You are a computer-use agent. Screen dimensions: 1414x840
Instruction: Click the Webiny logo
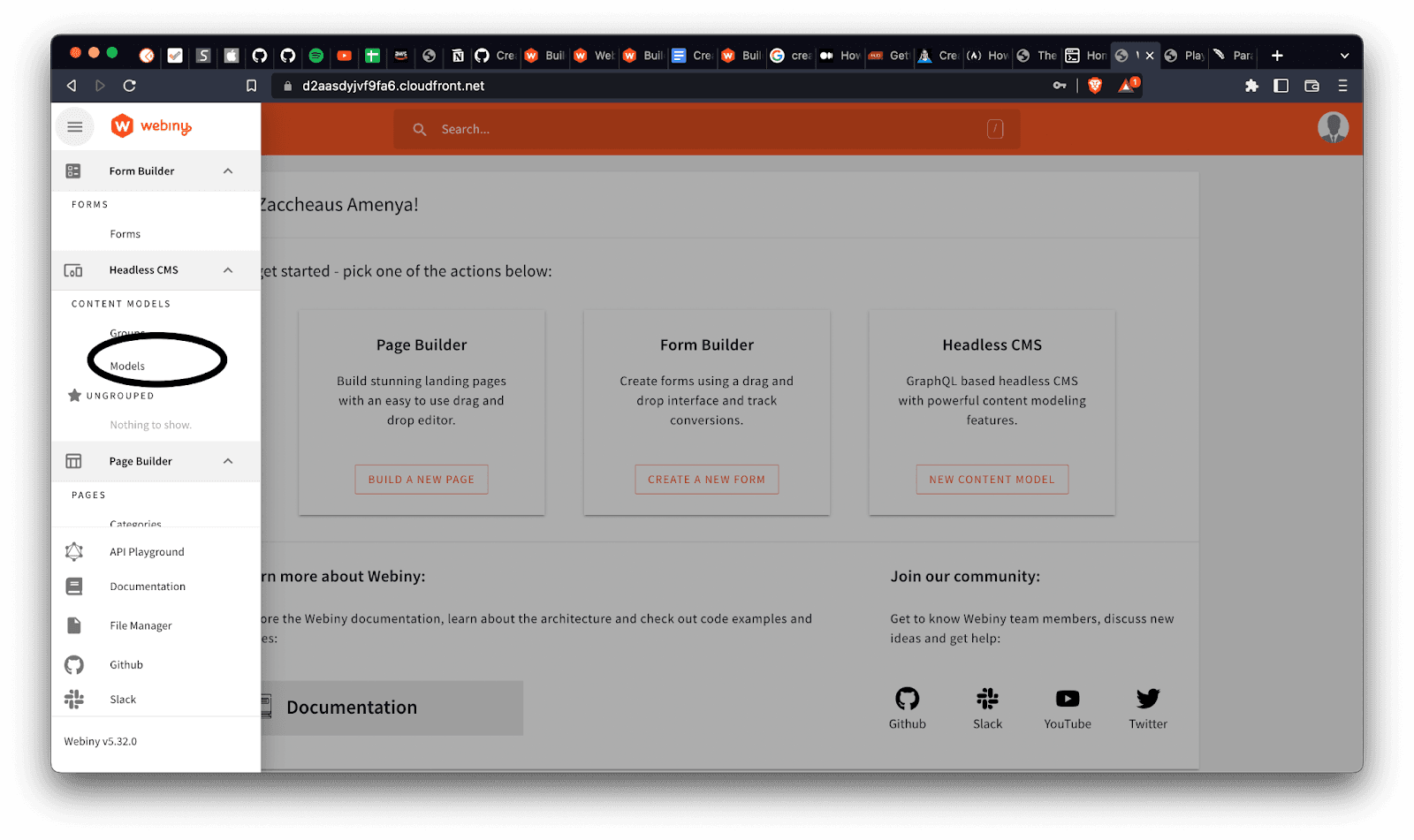[151, 126]
